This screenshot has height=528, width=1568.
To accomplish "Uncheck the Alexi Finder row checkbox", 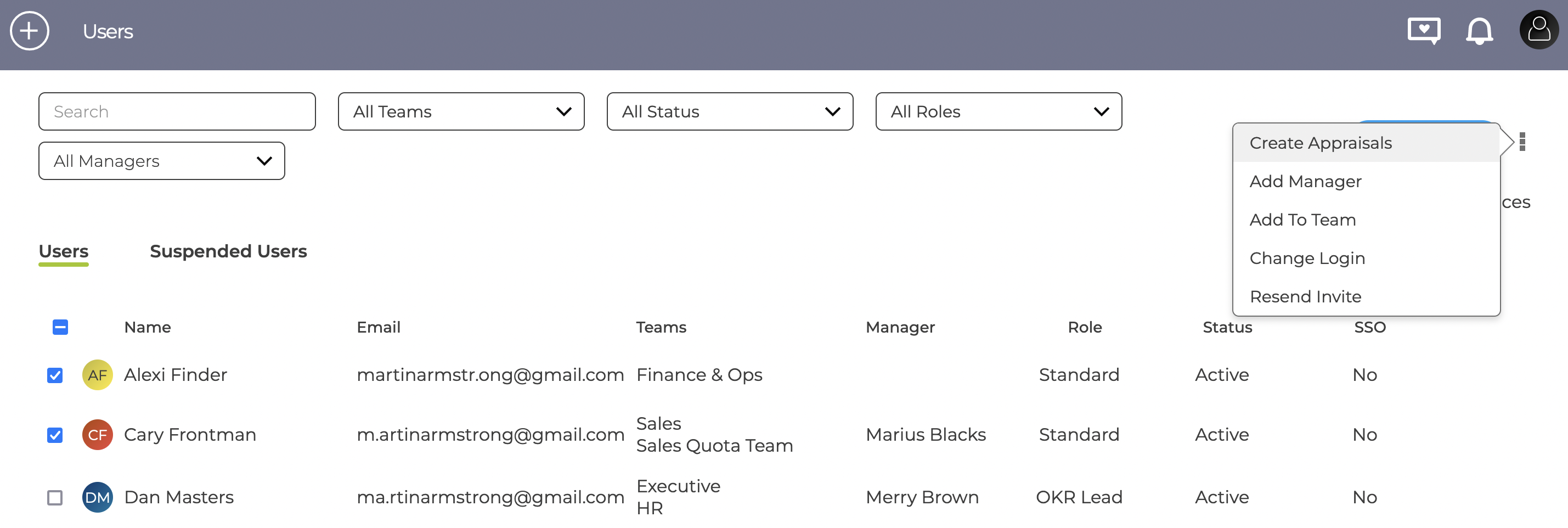I will (55, 375).
